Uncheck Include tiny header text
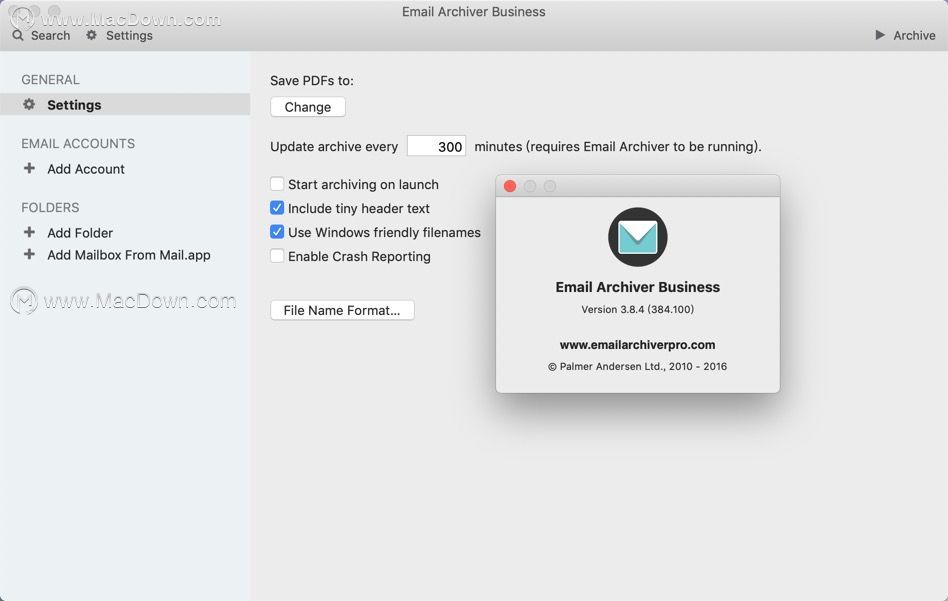The width and height of the screenshot is (948, 601). coord(277,208)
